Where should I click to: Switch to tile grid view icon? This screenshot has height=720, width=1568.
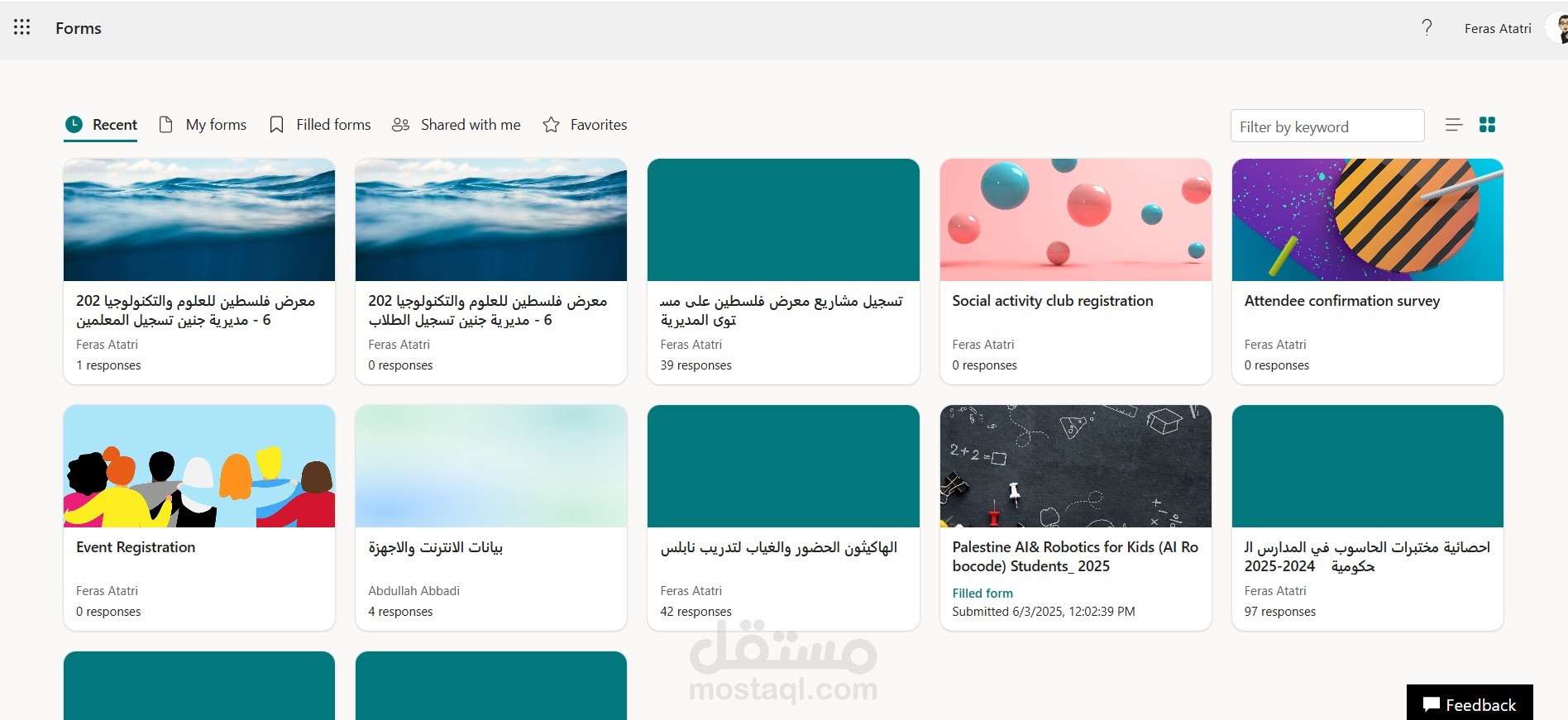click(x=1487, y=125)
